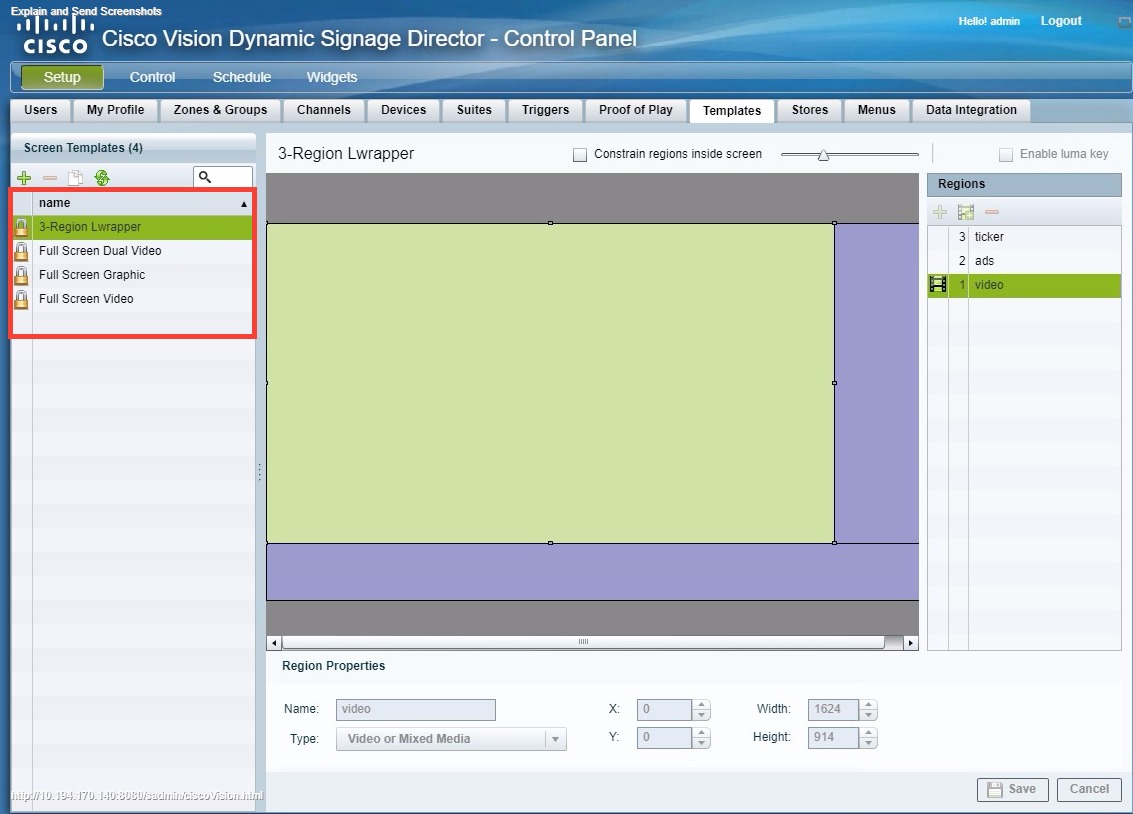Open the region Type dropdown
The image size is (1133, 814).
click(x=556, y=738)
